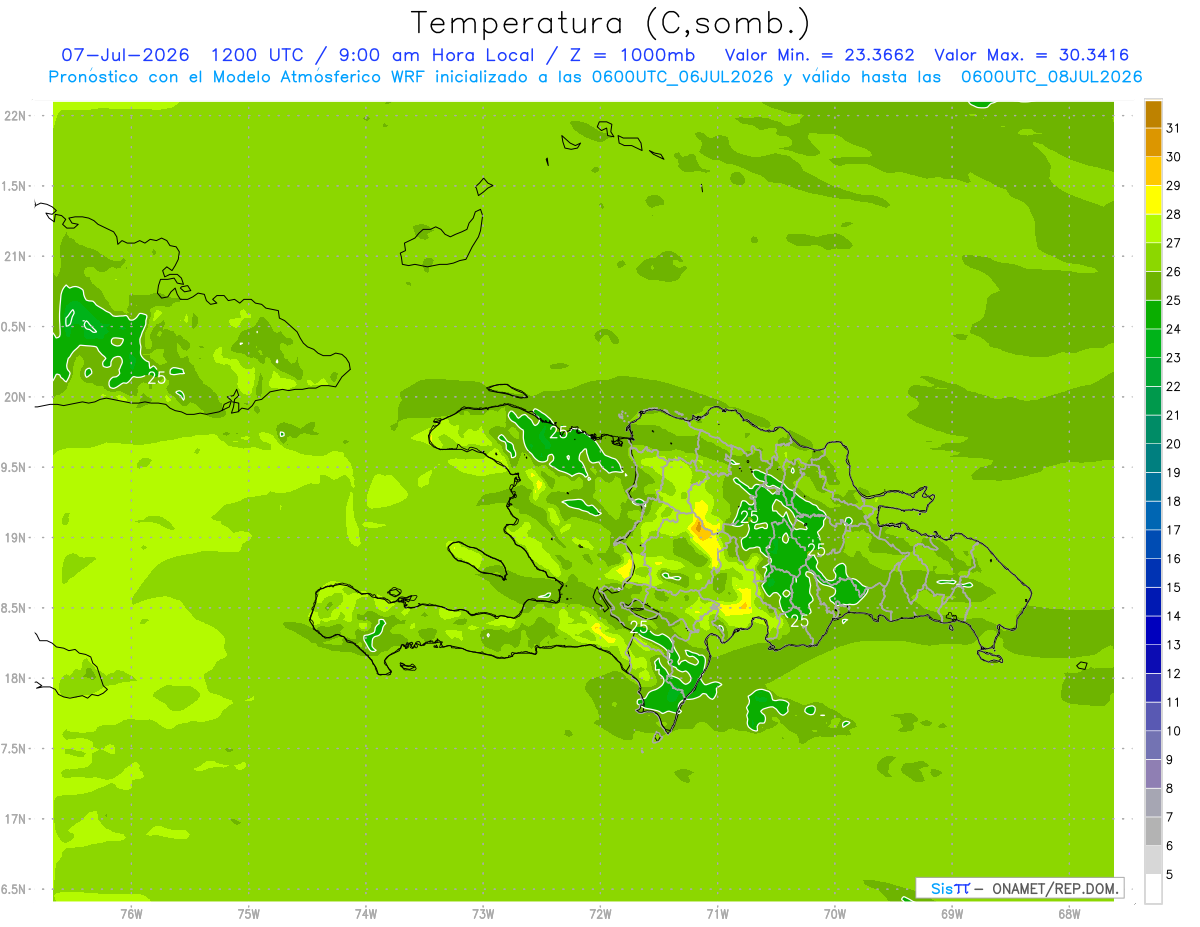Click the 'SisTT – ONAMET/REP.DOM.' credit box
Screen dimensions: 1200x927
click(1019, 888)
